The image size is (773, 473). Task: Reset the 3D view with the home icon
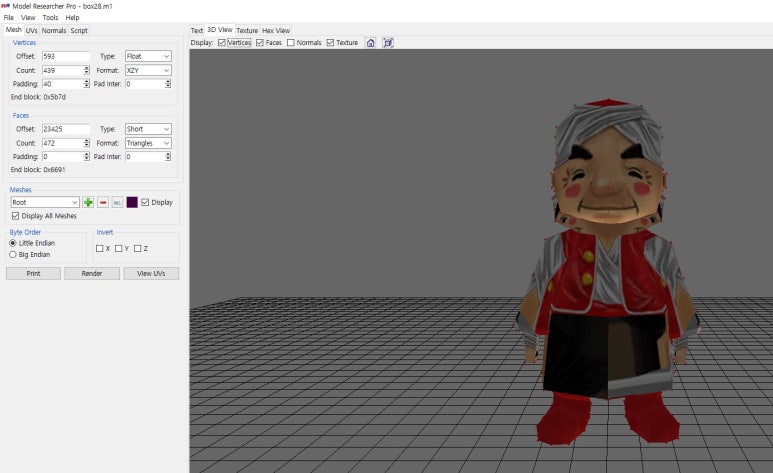pos(370,43)
